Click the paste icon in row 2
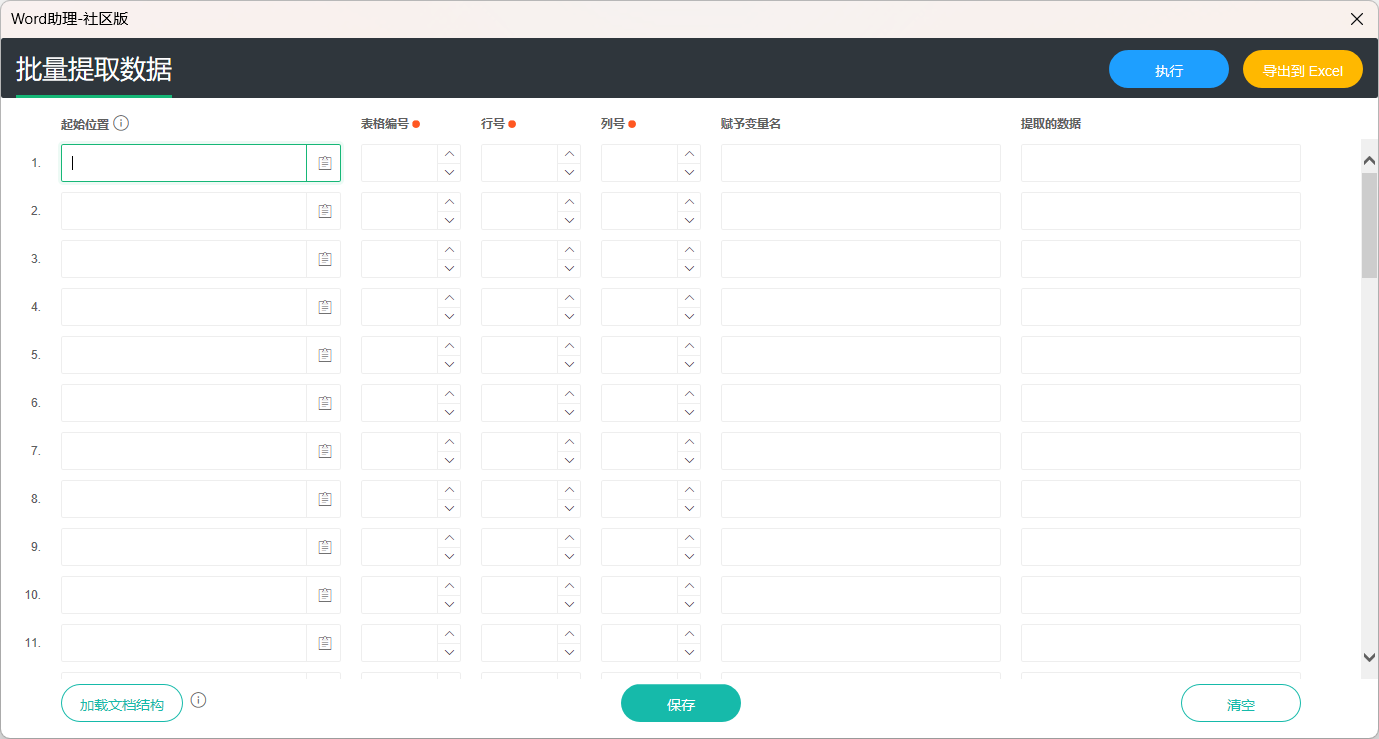The width and height of the screenshot is (1379, 739). click(325, 211)
